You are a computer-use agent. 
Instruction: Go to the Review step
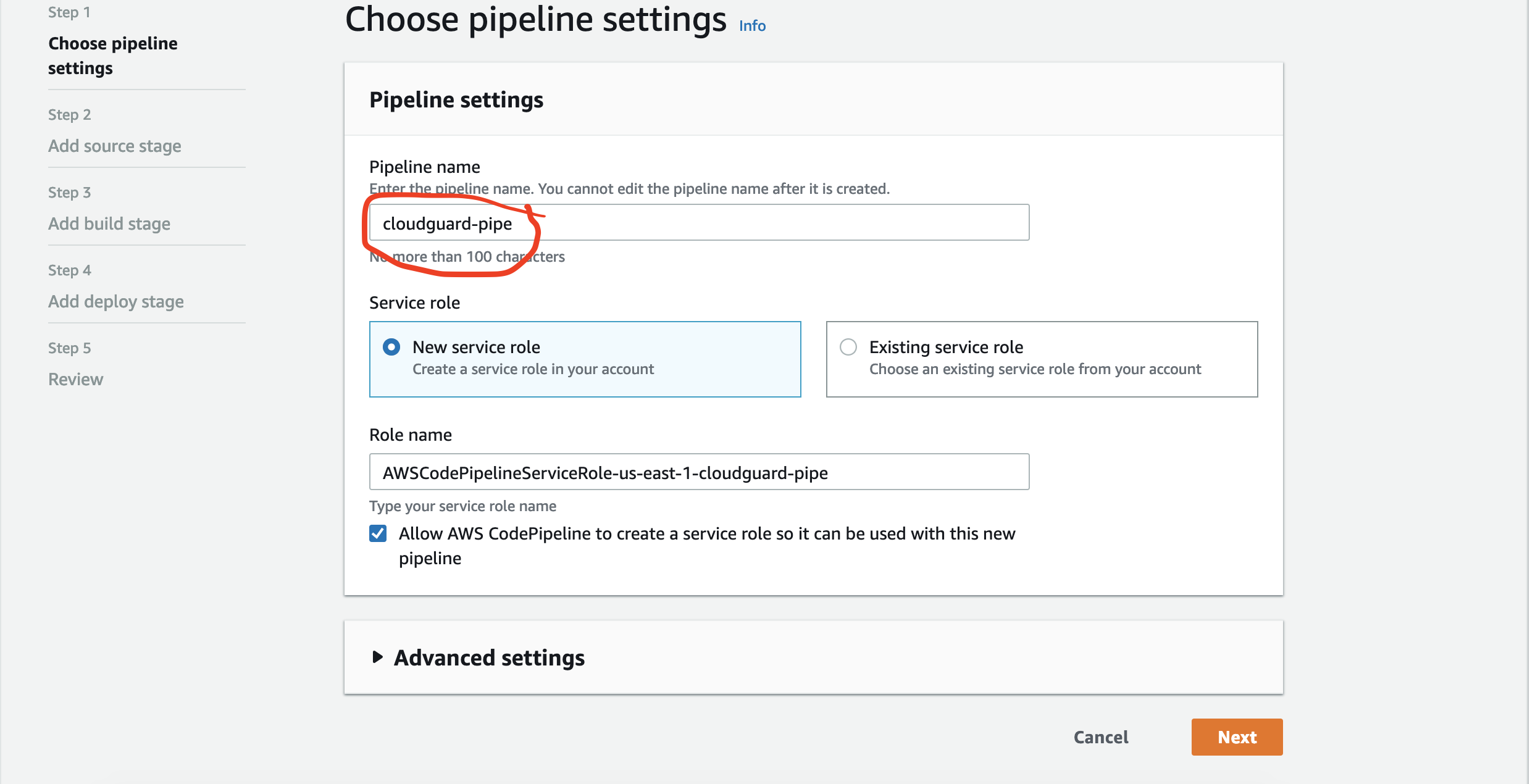point(76,380)
